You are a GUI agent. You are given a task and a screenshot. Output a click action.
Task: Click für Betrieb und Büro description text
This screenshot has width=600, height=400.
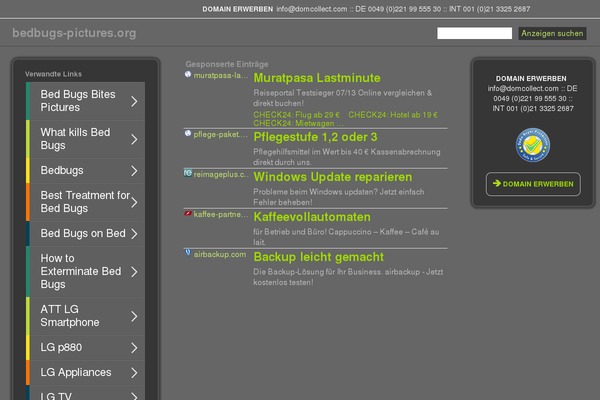coord(346,237)
